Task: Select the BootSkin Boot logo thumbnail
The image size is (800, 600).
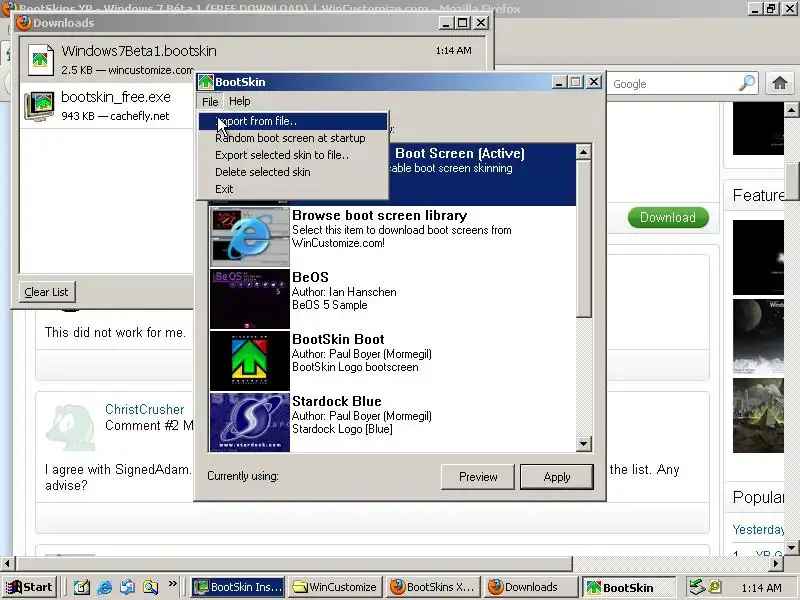Action: (x=250, y=361)
